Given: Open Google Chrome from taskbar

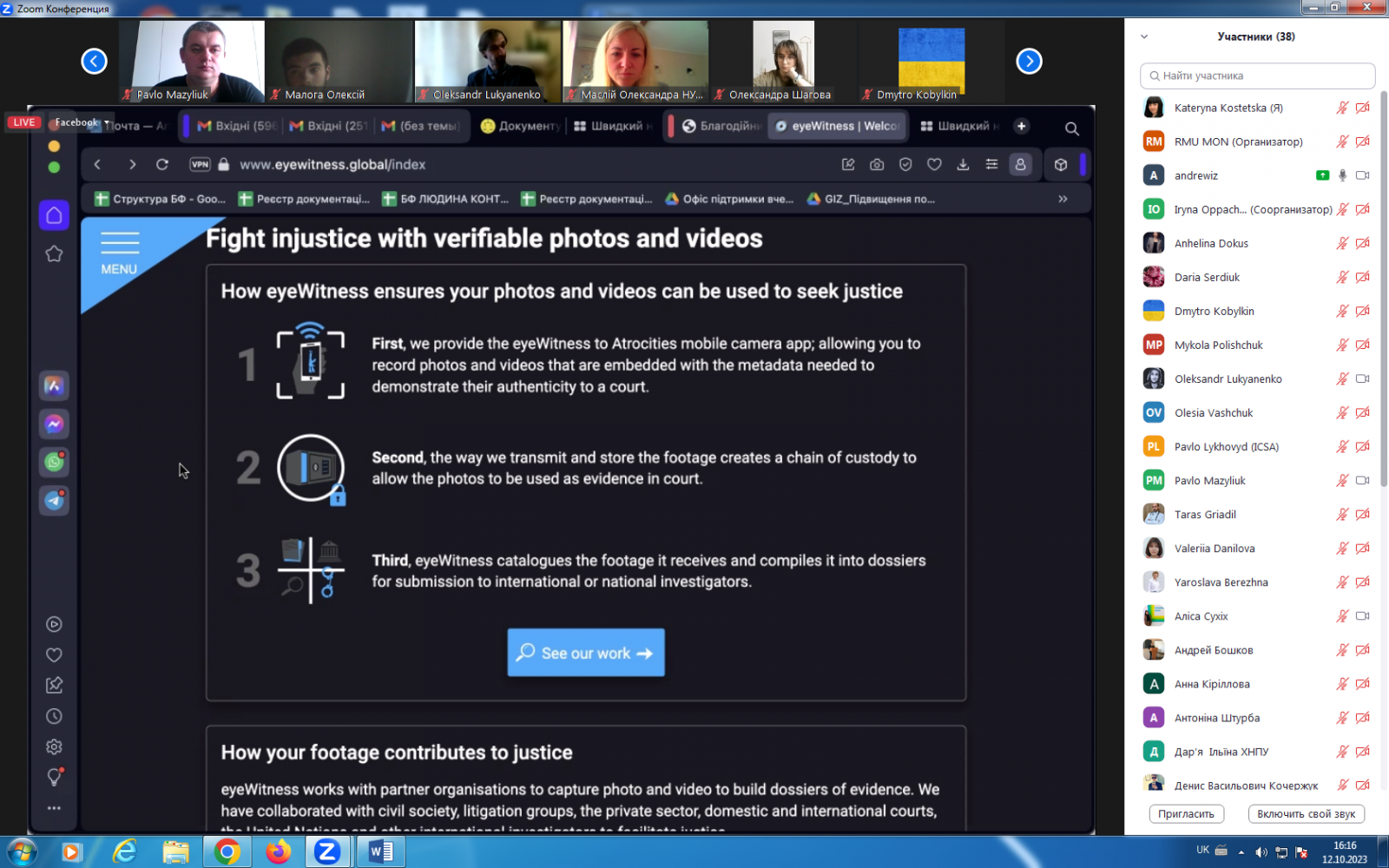Looking at the screenshot, I should (227, 852).
